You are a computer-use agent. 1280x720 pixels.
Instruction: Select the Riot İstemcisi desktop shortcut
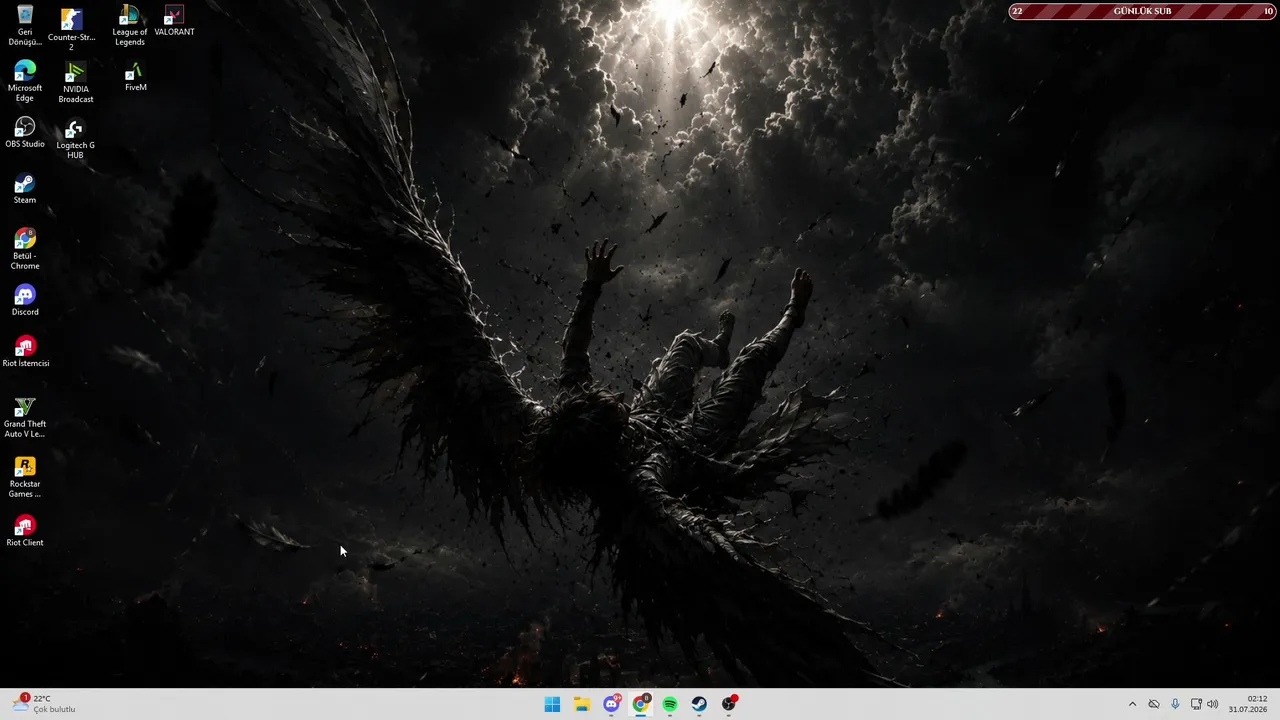[x=25, y=352]
